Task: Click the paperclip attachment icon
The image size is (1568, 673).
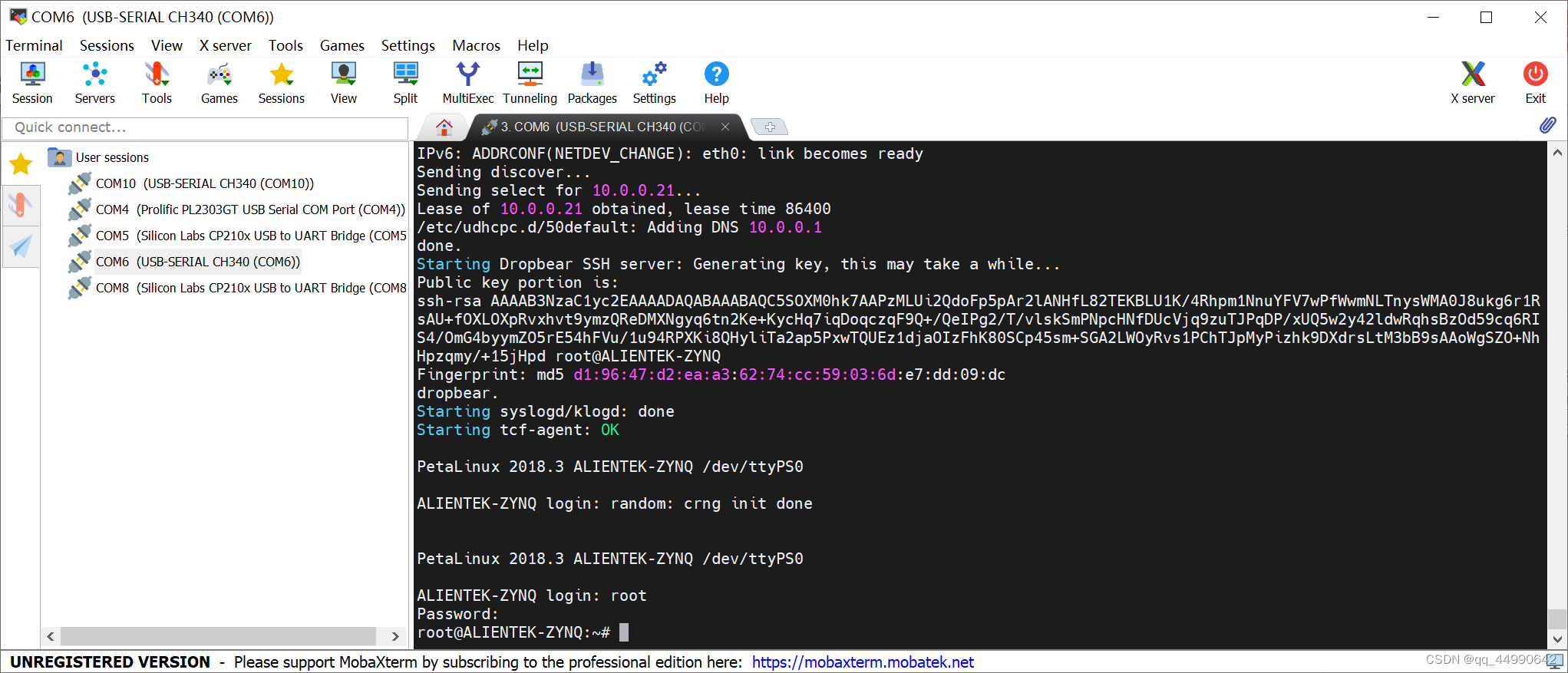Action: [1548, 125]
